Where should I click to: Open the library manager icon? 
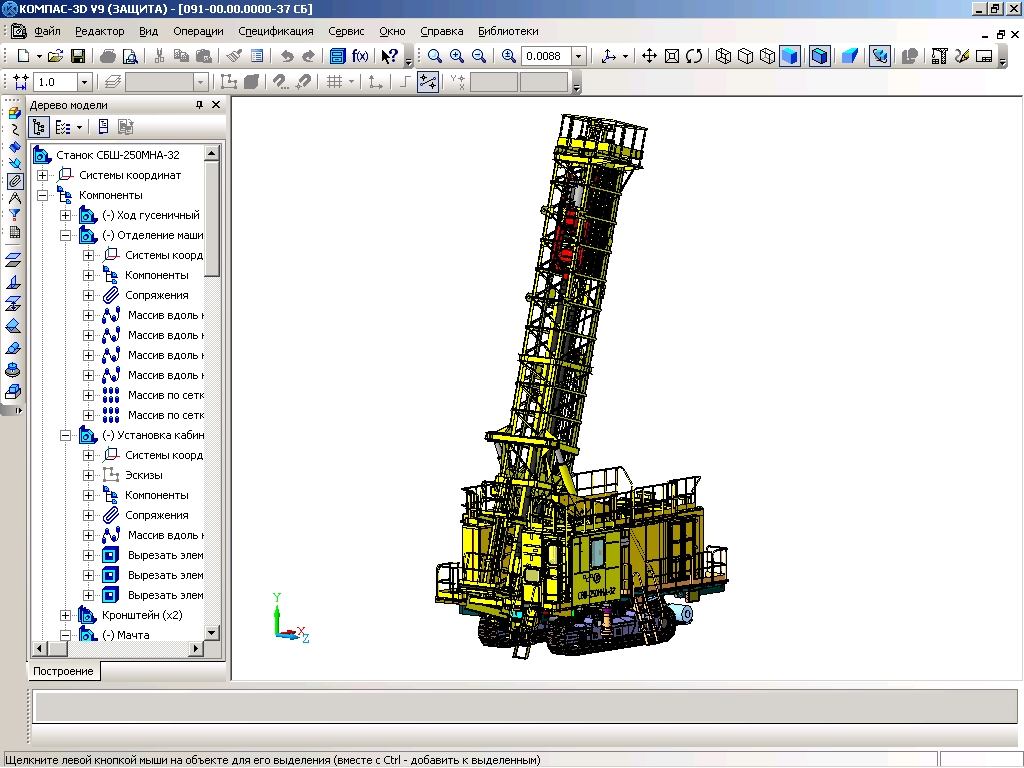(337, 56)
